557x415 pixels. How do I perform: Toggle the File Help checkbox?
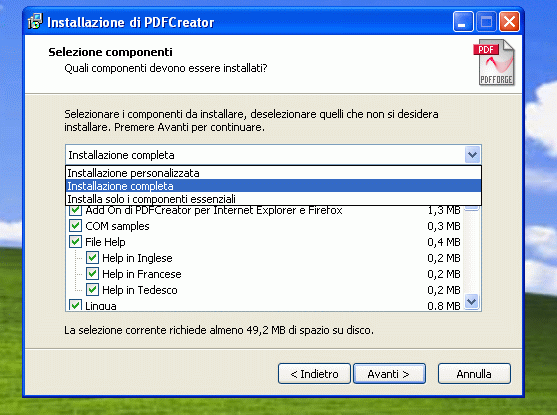coord(75,242)
